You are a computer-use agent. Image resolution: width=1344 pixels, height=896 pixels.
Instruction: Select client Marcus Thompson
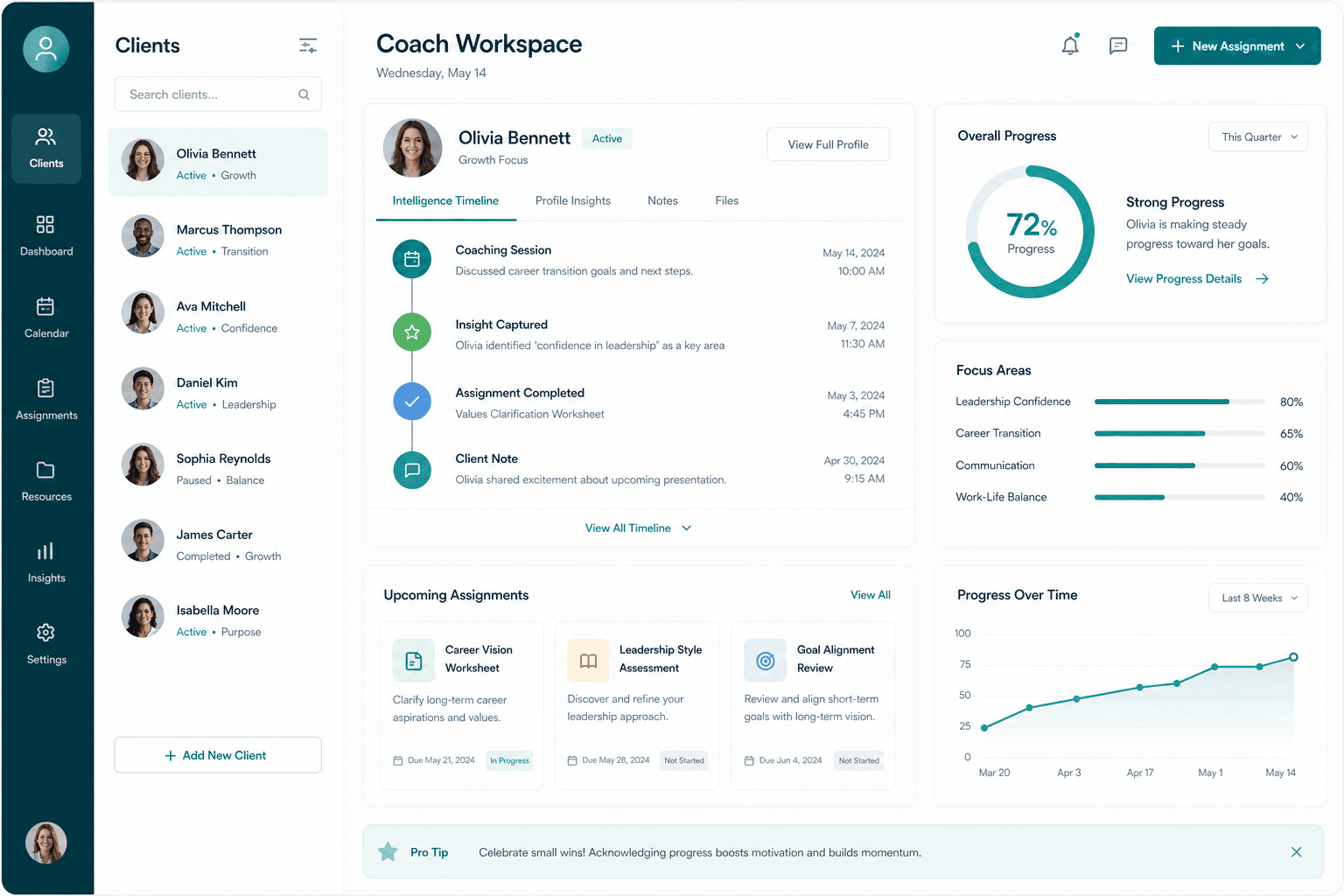(x=218, y=238)
